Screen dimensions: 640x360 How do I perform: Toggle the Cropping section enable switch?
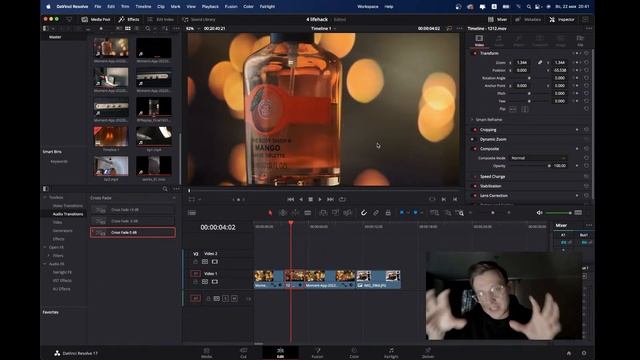475,130
